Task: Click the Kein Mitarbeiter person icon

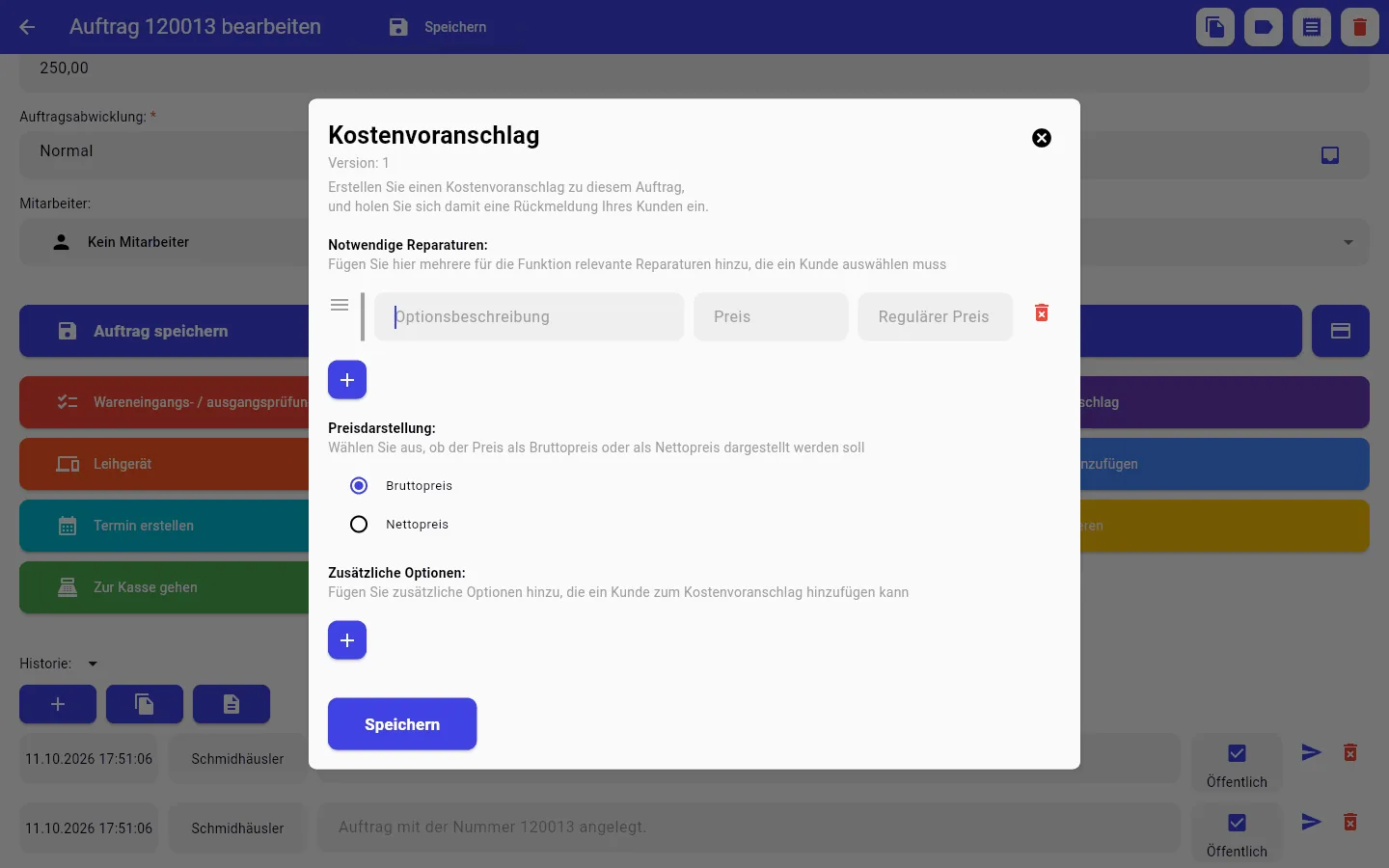Action: pos(61,242)
